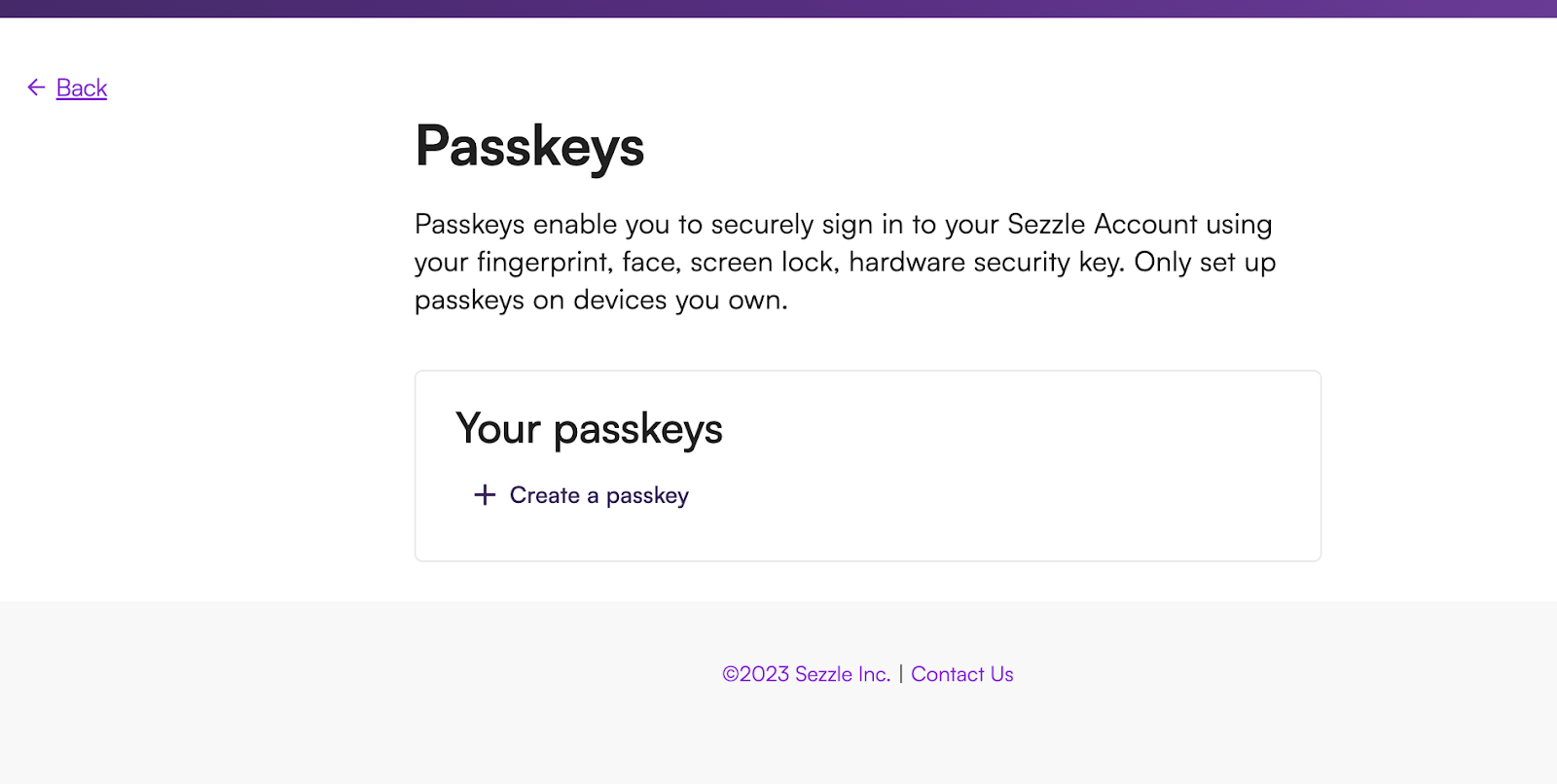Click the word Sezzle in the footer
The width and height of the screenshot is (1557, 784).
(823, 674)
